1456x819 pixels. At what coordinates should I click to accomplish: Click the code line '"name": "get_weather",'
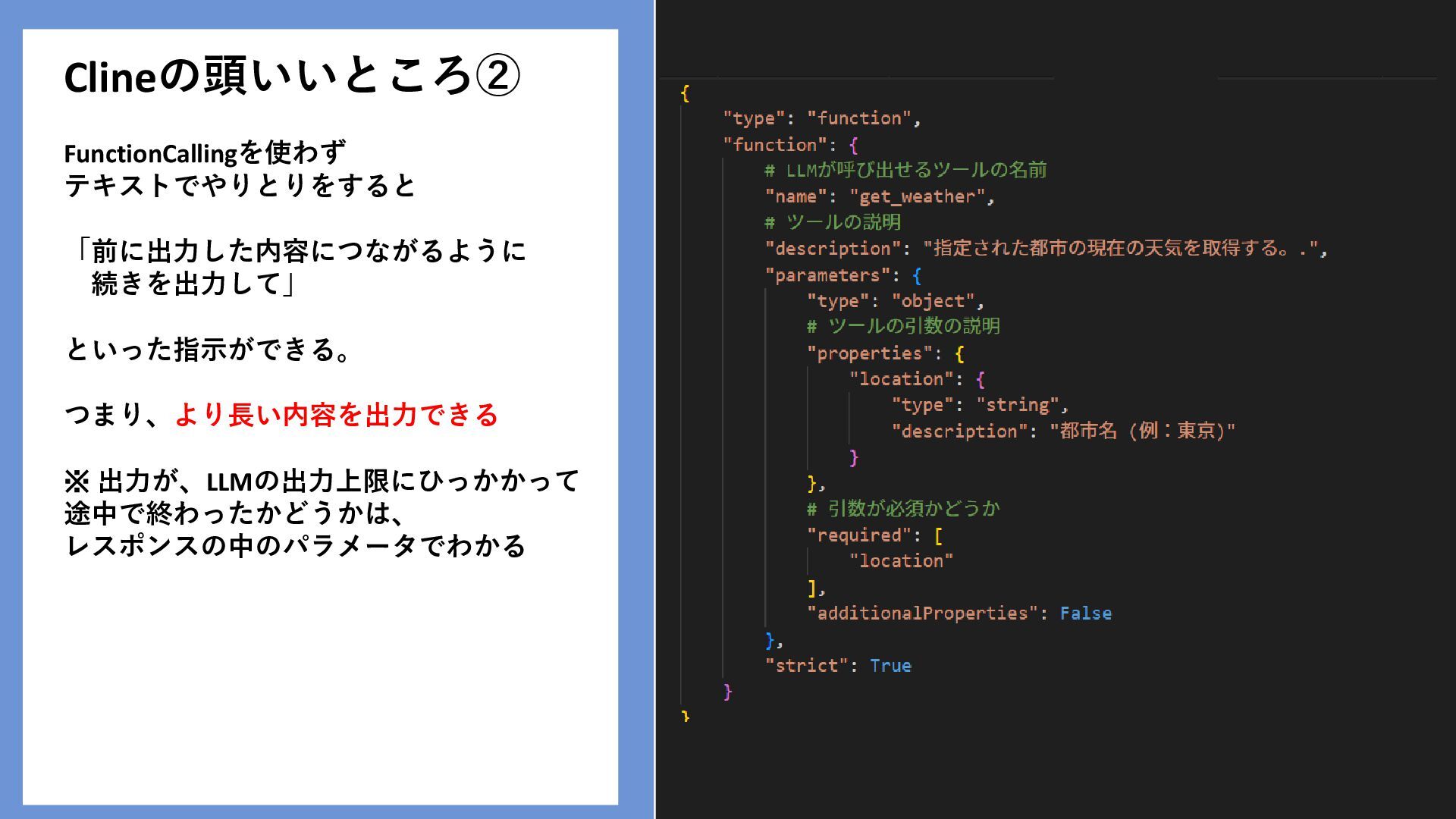[880, 196]
